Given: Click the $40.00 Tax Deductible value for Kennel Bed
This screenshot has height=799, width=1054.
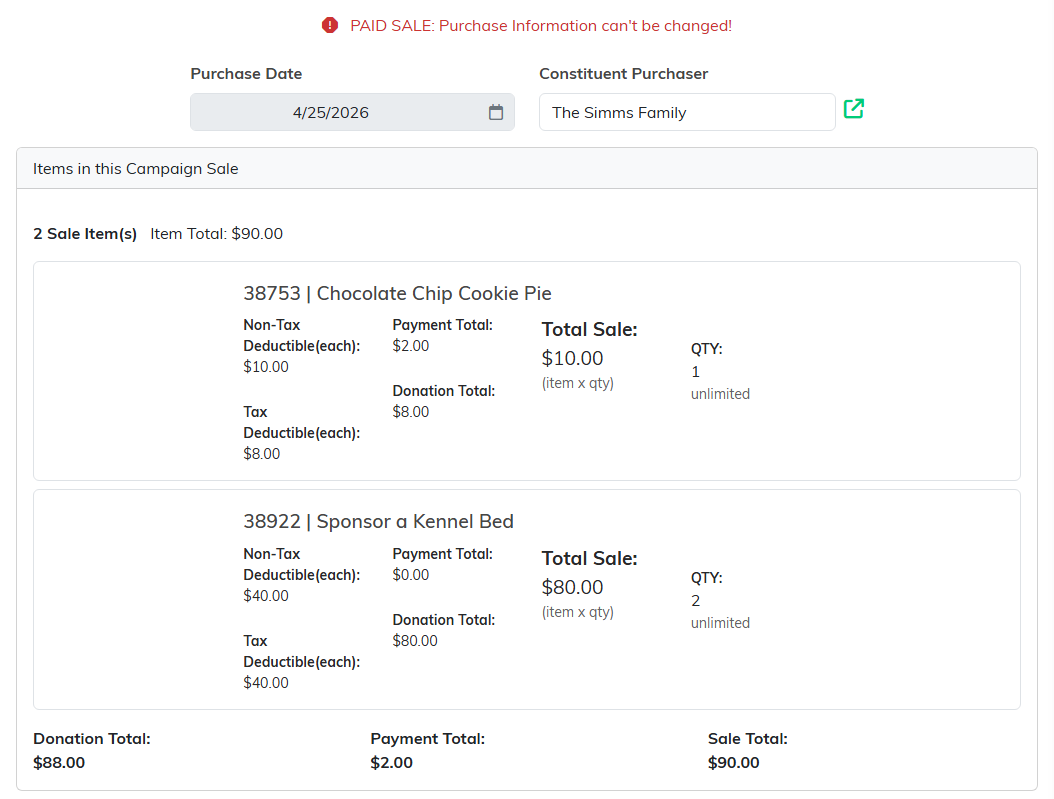Looking at the screenshot, I should (x=266, y=683).
